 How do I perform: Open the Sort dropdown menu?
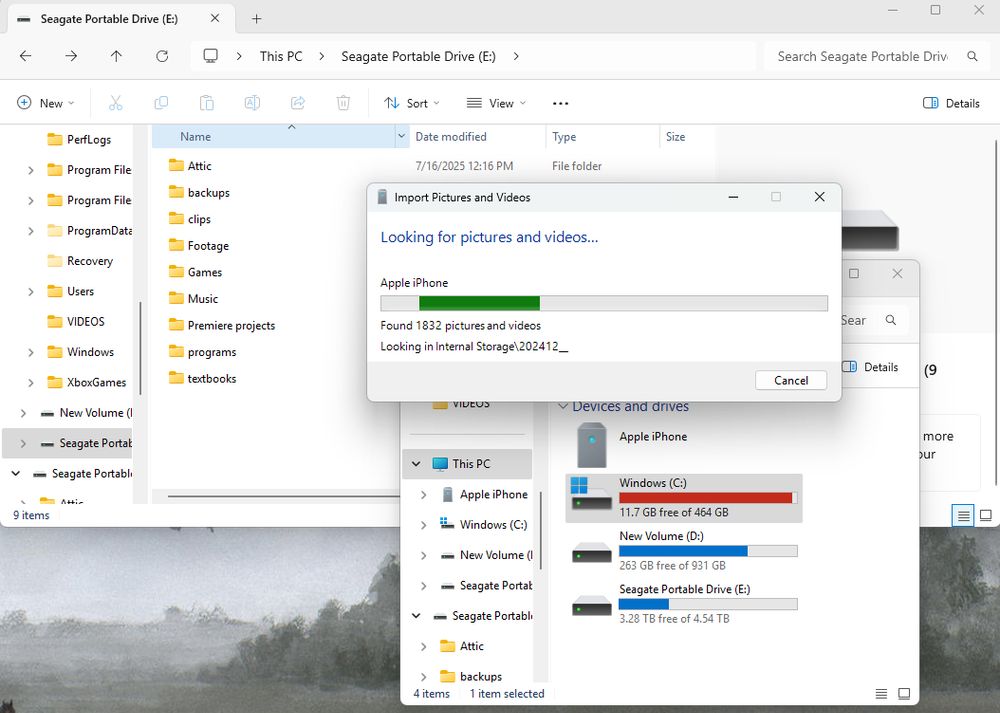(x=412, y=103)
